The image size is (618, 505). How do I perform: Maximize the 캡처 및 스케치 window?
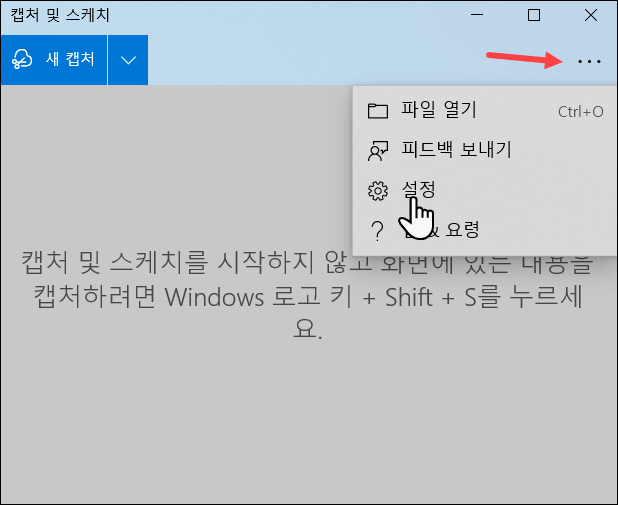pyautogui.click(x=534, y=15)
